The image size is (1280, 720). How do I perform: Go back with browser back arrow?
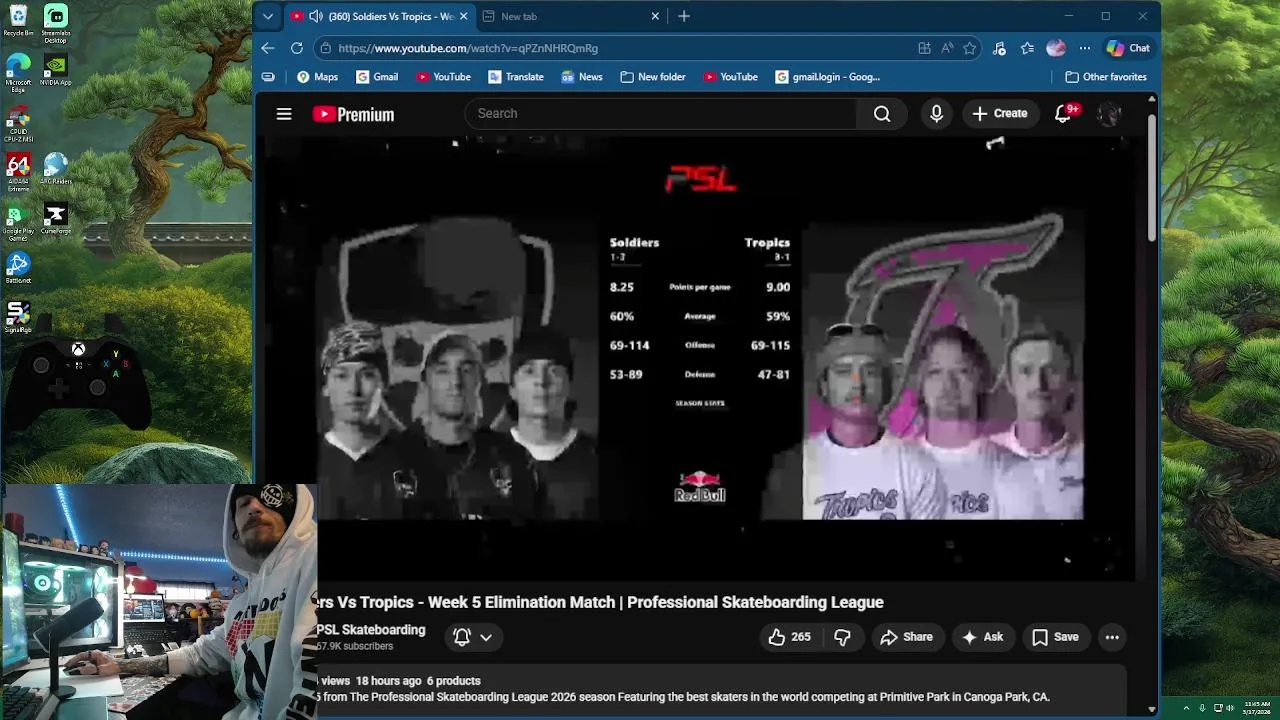(268, 48)
